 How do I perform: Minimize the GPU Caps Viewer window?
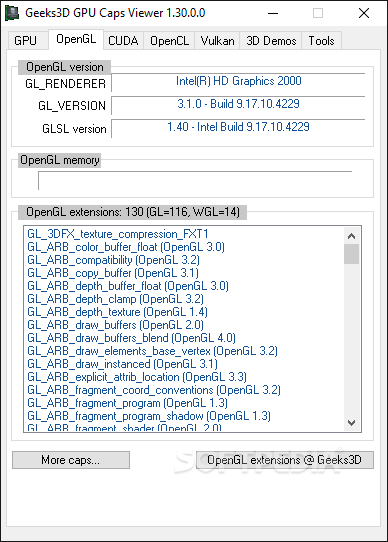[273, 13]
